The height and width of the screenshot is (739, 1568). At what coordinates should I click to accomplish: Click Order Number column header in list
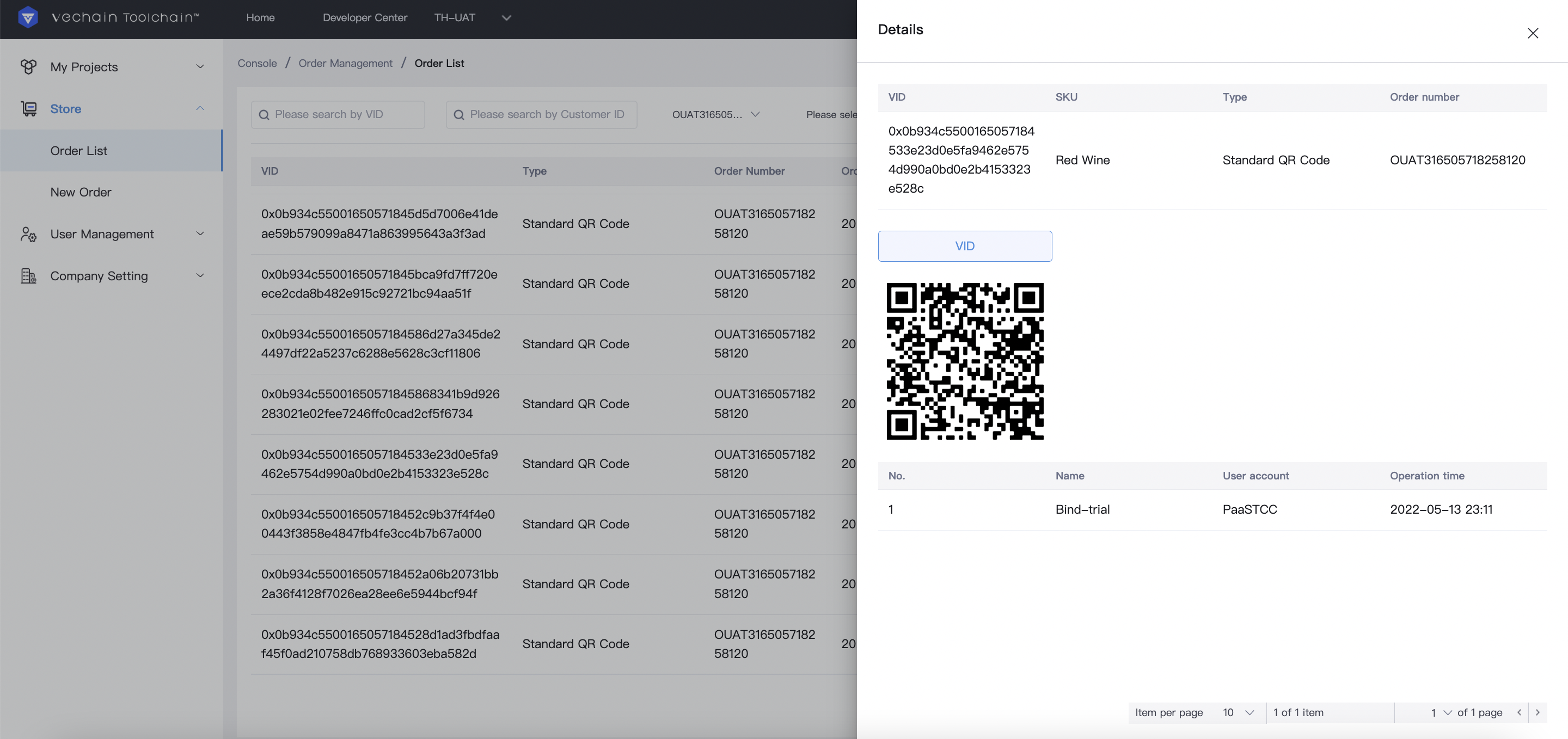pos(749,171)
